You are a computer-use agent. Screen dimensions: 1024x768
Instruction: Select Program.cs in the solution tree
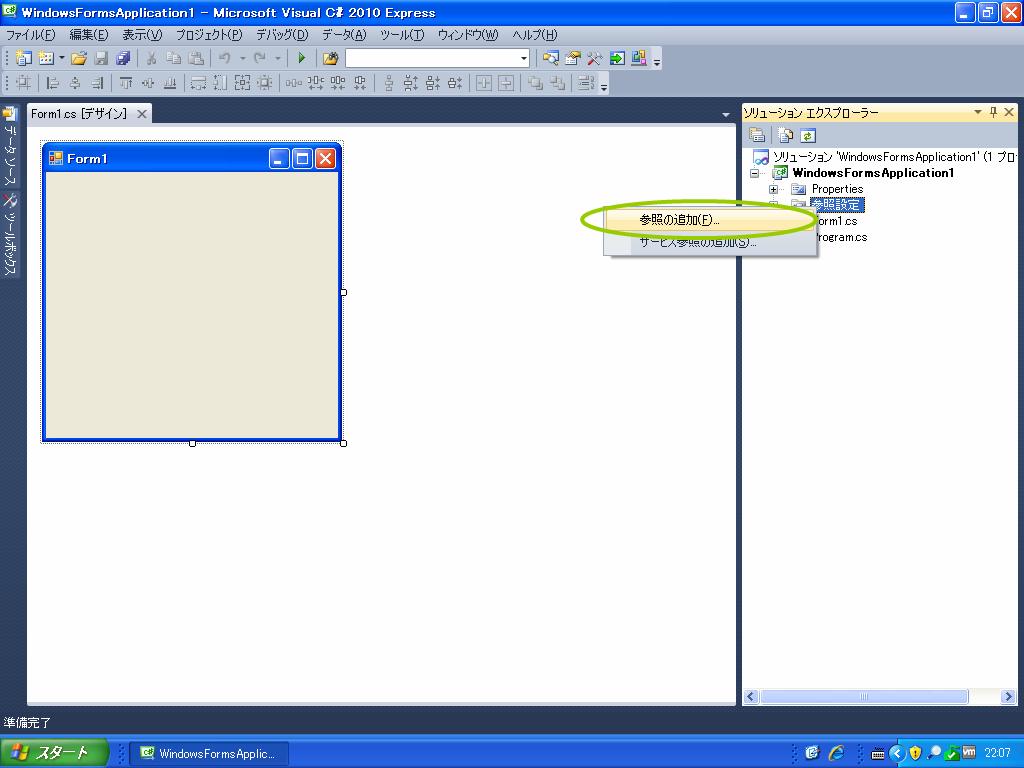point(841,237)
